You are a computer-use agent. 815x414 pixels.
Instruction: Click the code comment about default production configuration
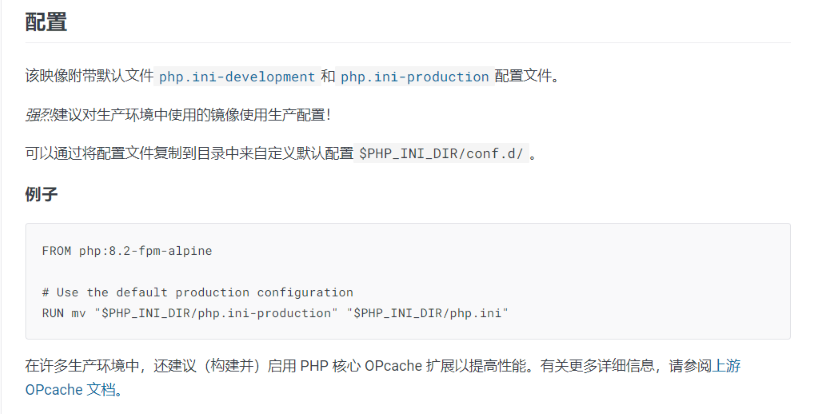[197, 293]
